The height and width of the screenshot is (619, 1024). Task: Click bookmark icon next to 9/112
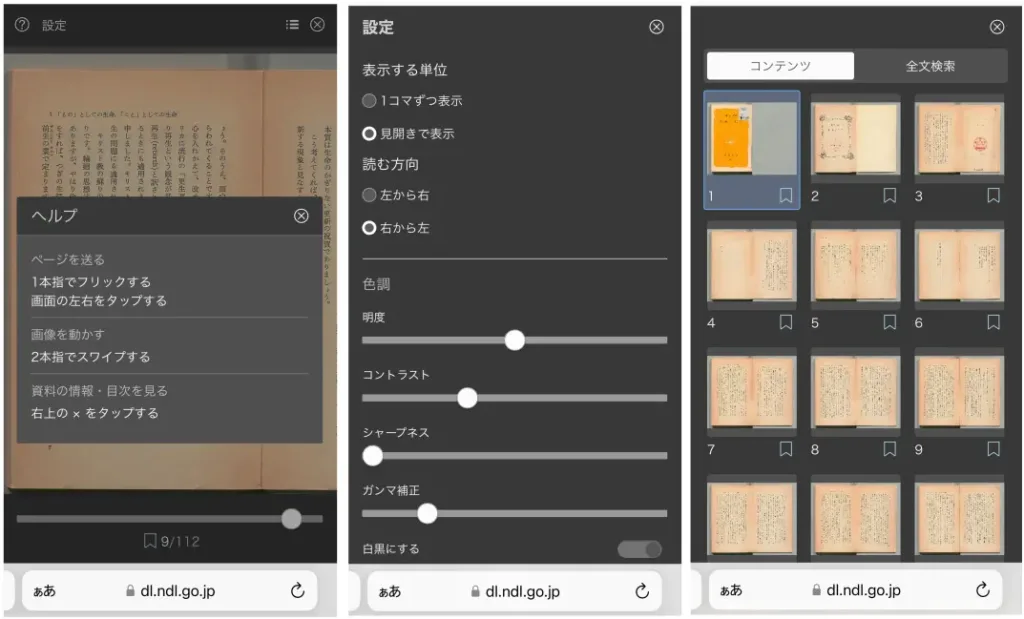click(150, 541)
